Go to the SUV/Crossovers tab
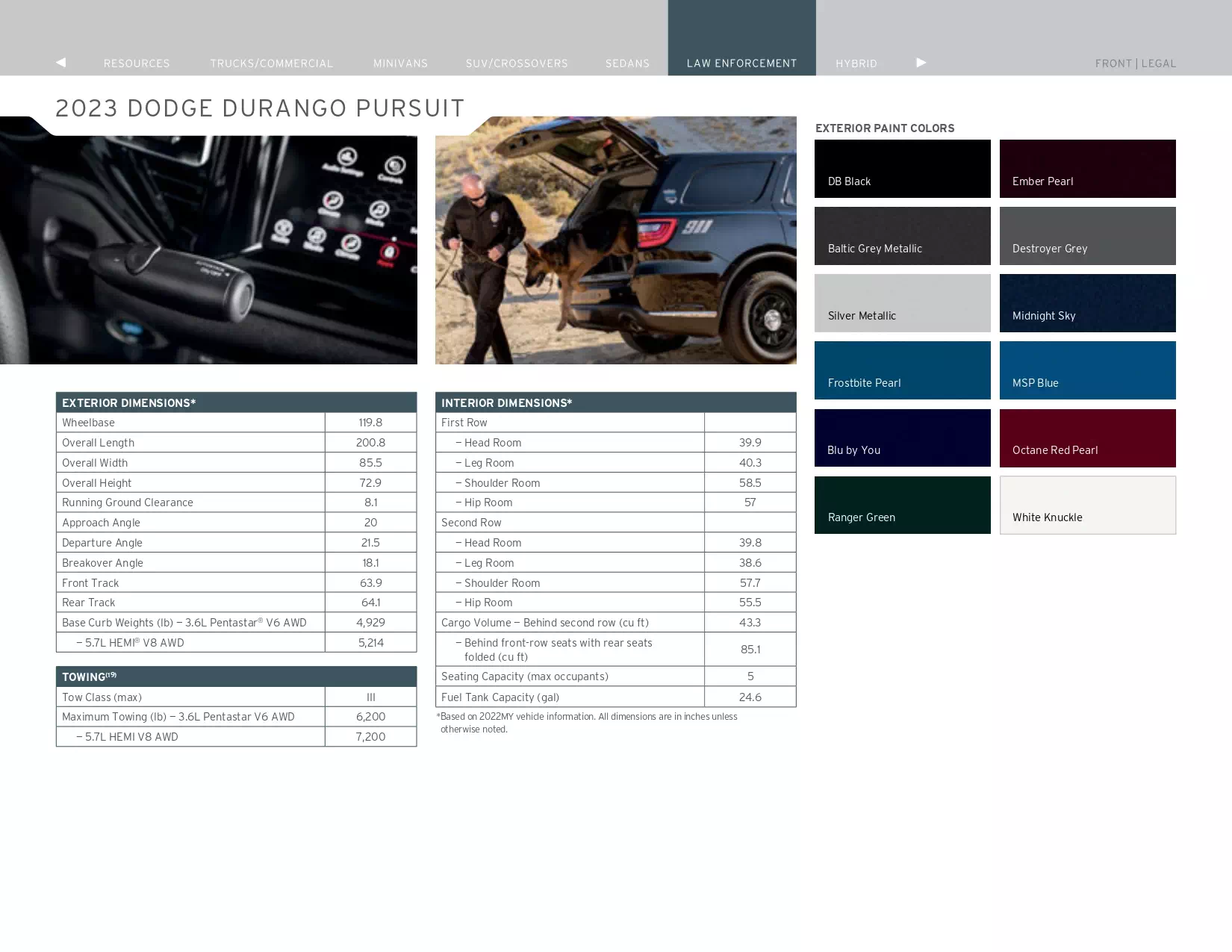Viewport: 1232px width, 952px height. pos(517,63)
